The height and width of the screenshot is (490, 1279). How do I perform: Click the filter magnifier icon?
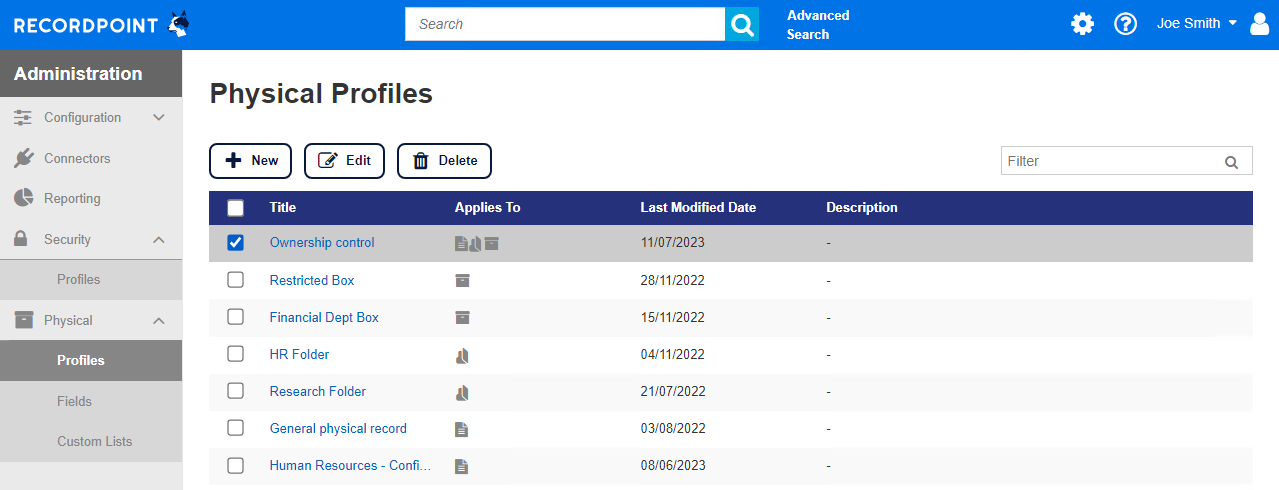coord(1231,162)
